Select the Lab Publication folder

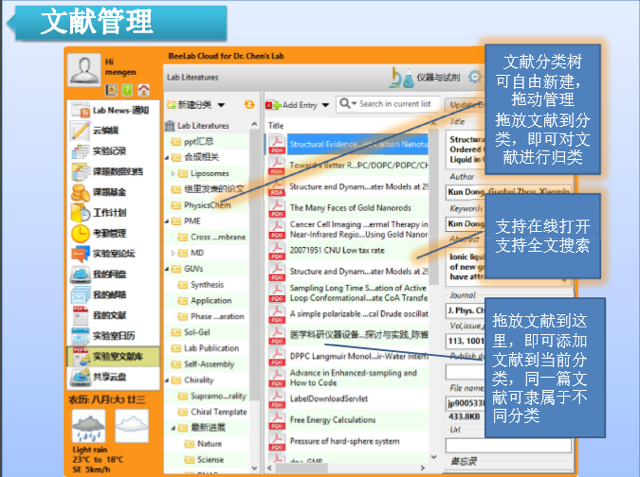211,348
